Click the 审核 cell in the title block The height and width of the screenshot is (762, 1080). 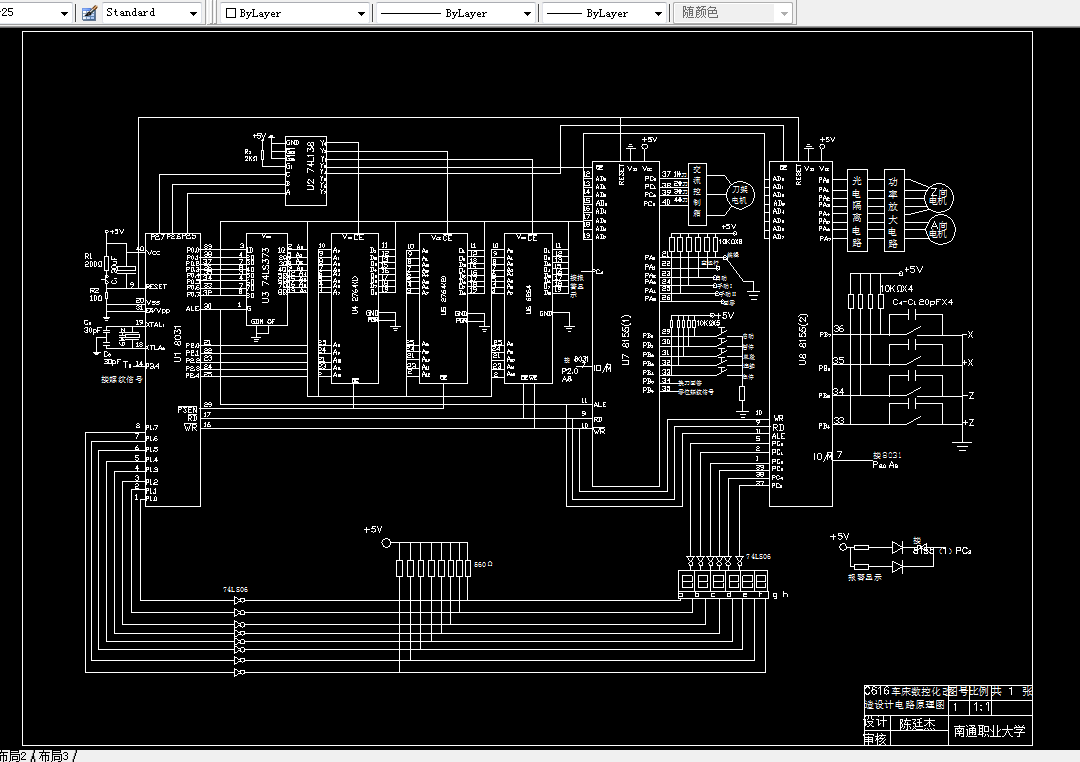tap(876, 739)
